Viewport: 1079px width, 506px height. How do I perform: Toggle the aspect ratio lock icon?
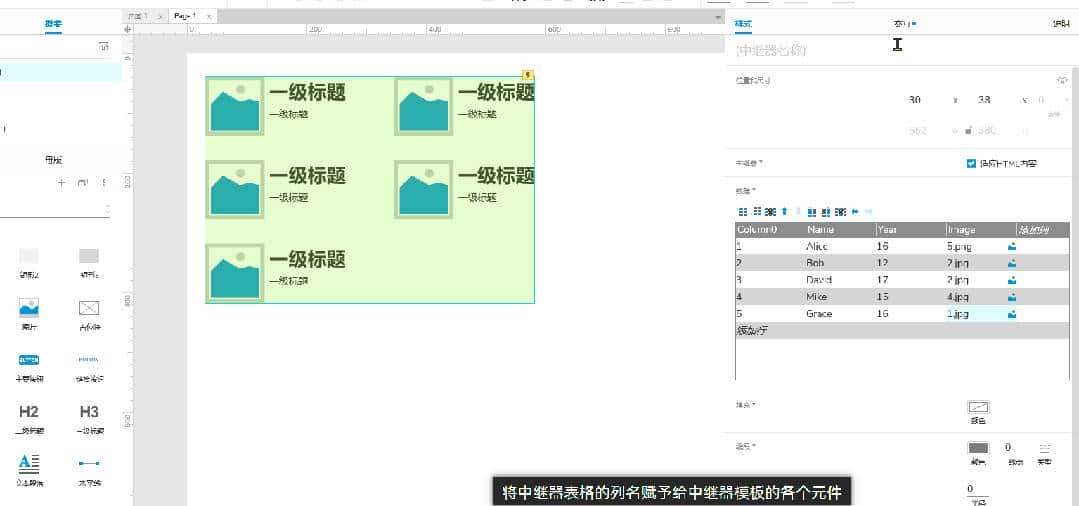tap(969, 129)
